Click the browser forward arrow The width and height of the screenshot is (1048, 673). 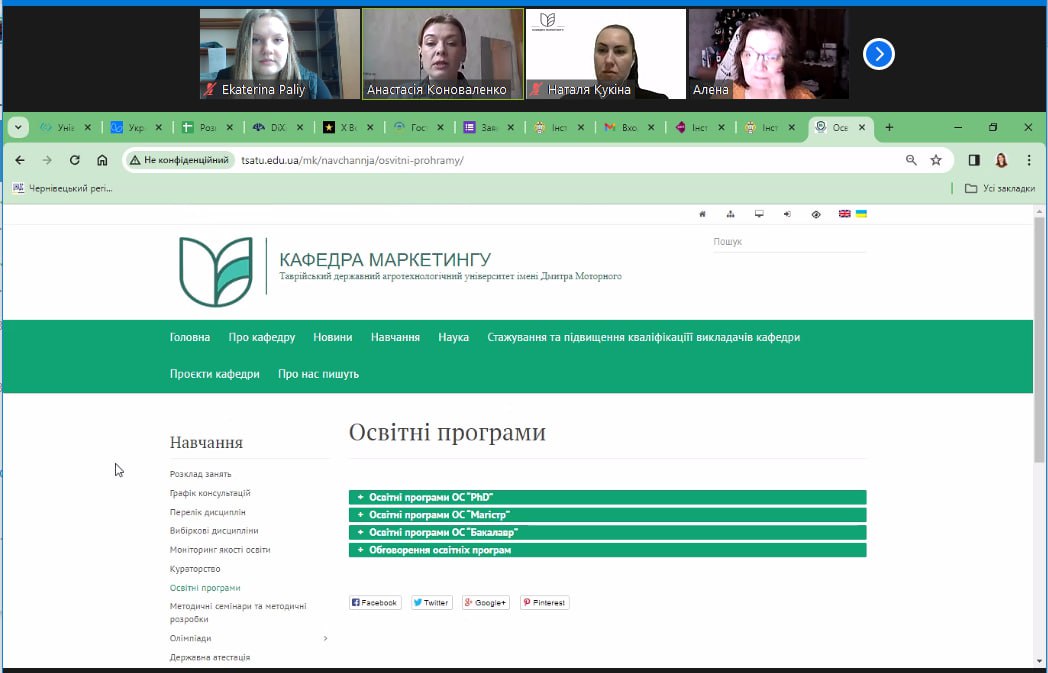tap(47, 160)
